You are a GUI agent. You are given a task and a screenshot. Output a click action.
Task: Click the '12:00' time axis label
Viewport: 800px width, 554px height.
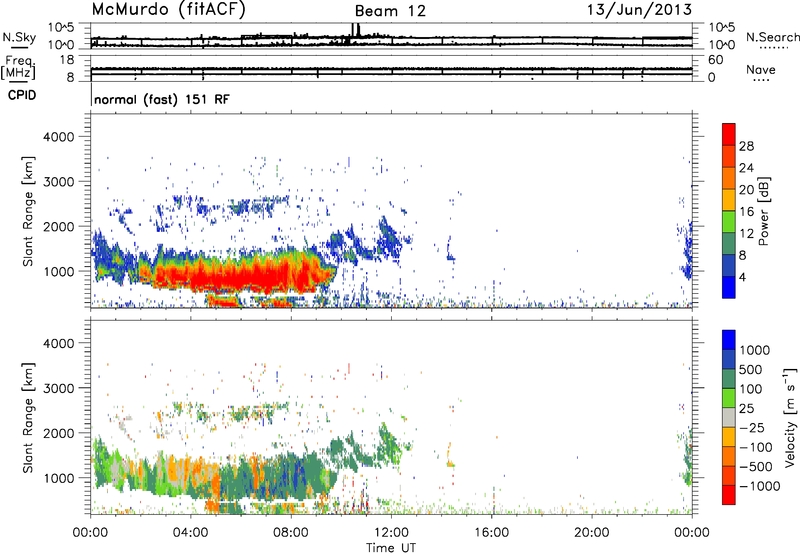(x=391, y=533)
